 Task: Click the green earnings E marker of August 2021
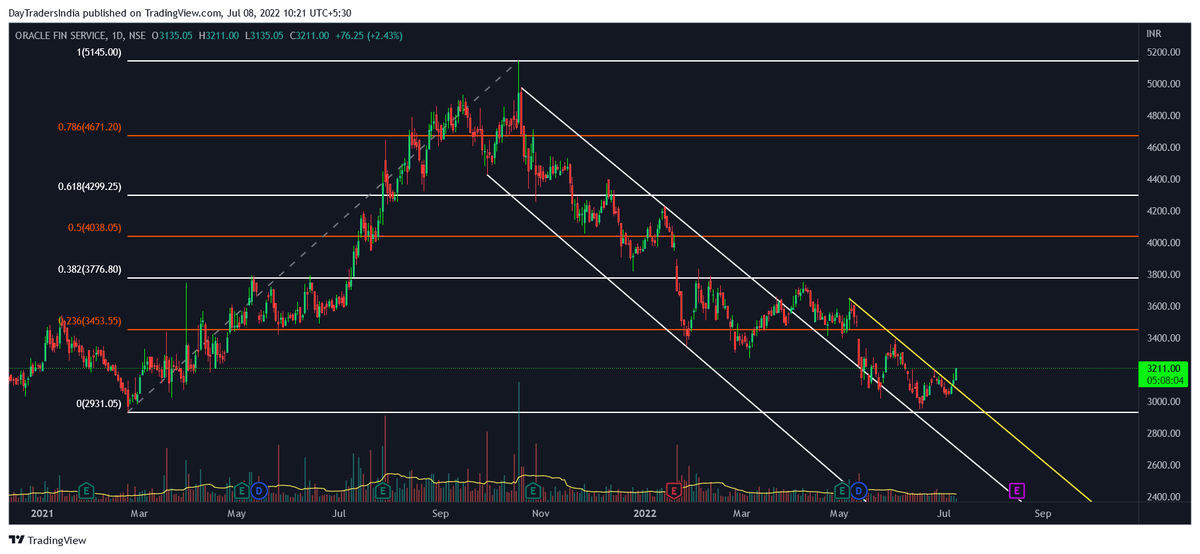coord(383,490)
